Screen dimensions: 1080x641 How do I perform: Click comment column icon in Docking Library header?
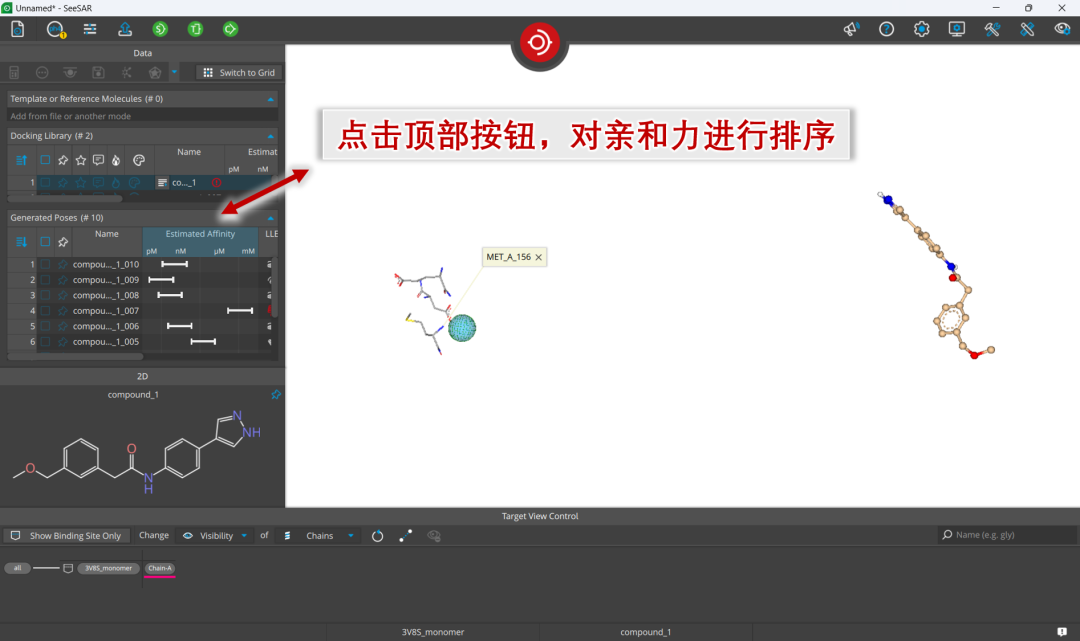98,160
